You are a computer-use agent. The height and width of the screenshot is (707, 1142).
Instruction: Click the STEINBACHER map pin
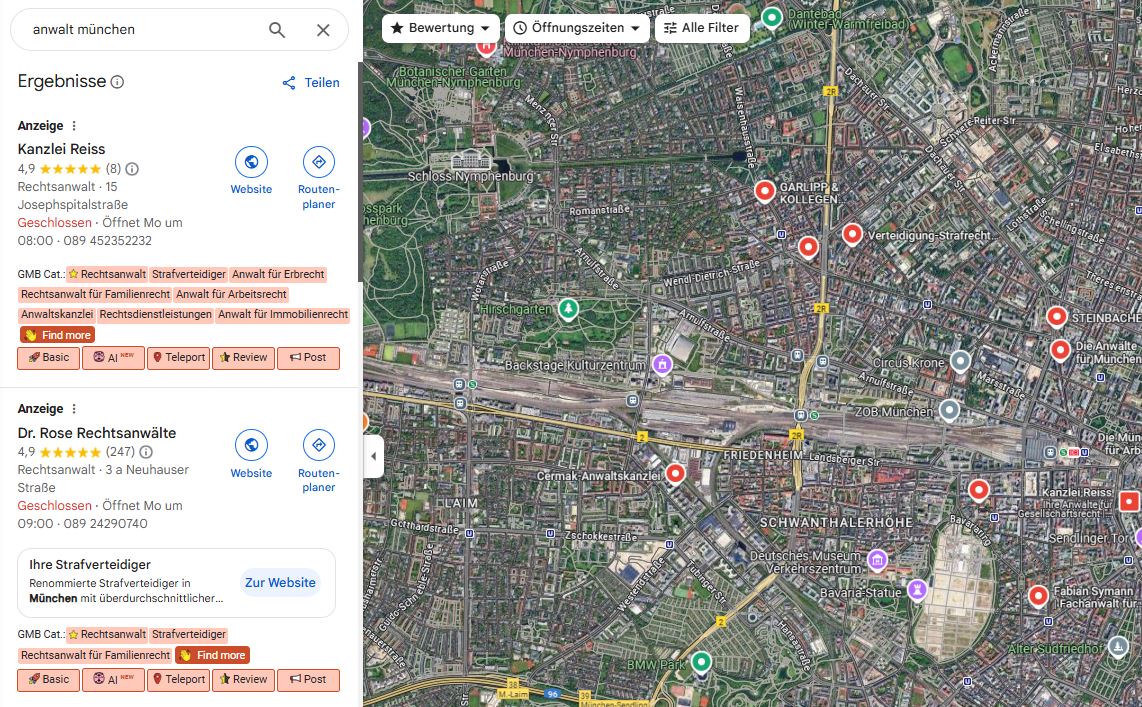(1056, 316)
